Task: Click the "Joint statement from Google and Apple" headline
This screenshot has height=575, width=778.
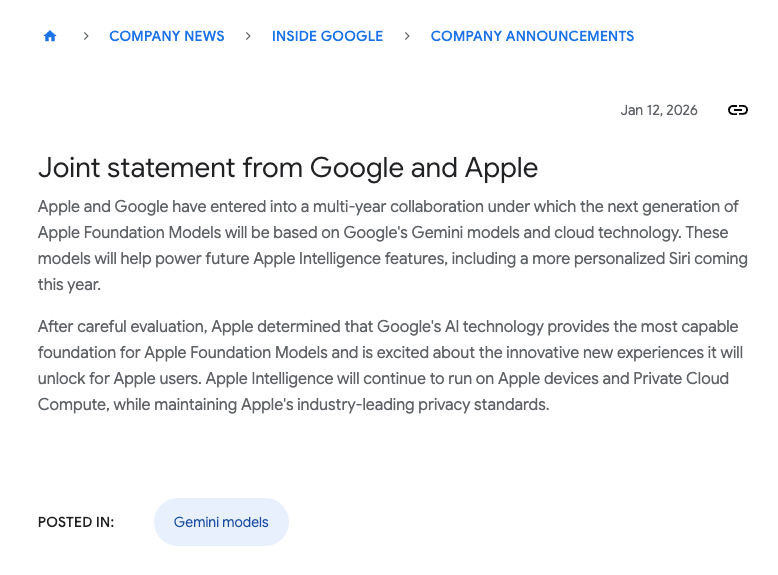Action: [x=288, y=167]
